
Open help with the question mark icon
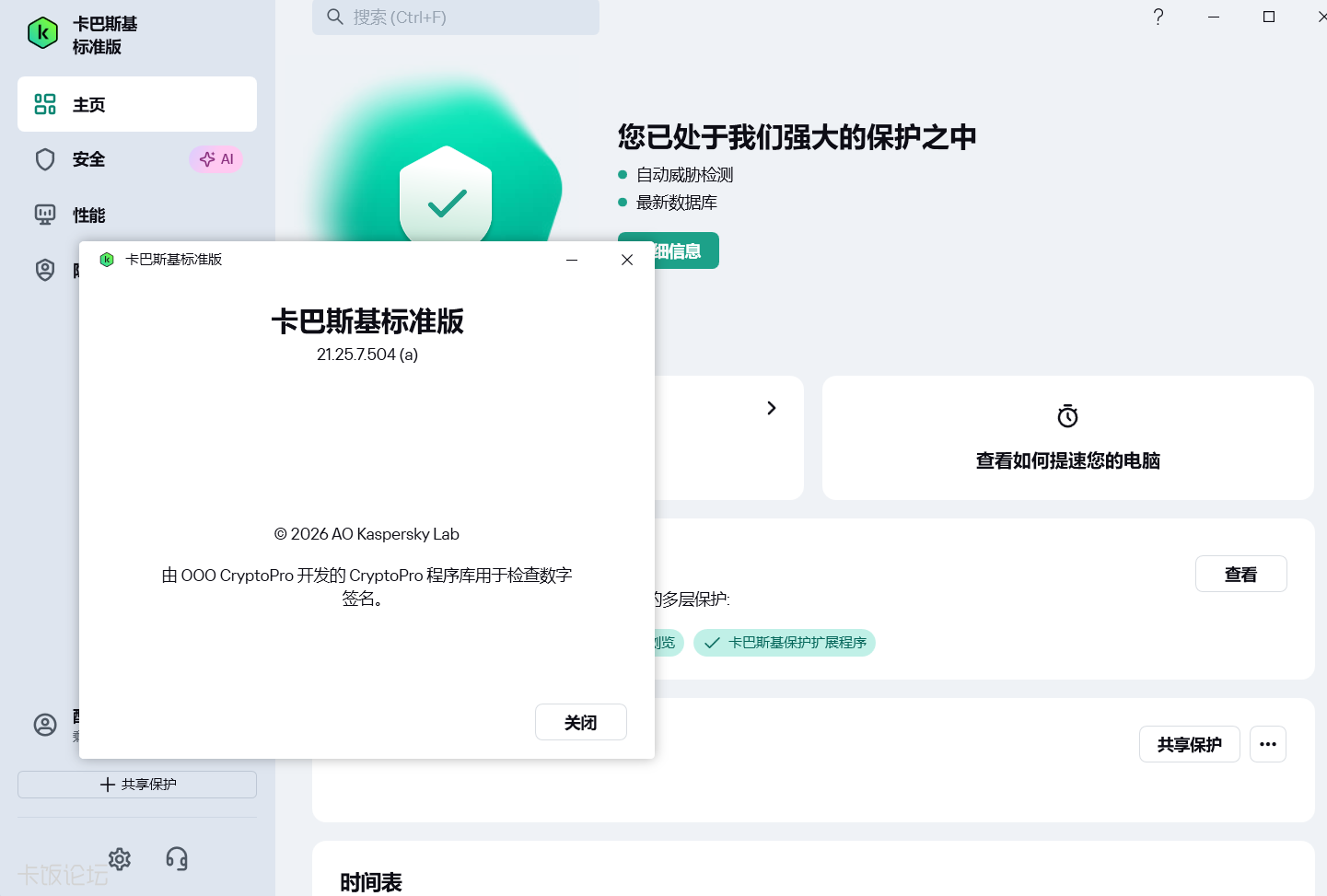1158,17
